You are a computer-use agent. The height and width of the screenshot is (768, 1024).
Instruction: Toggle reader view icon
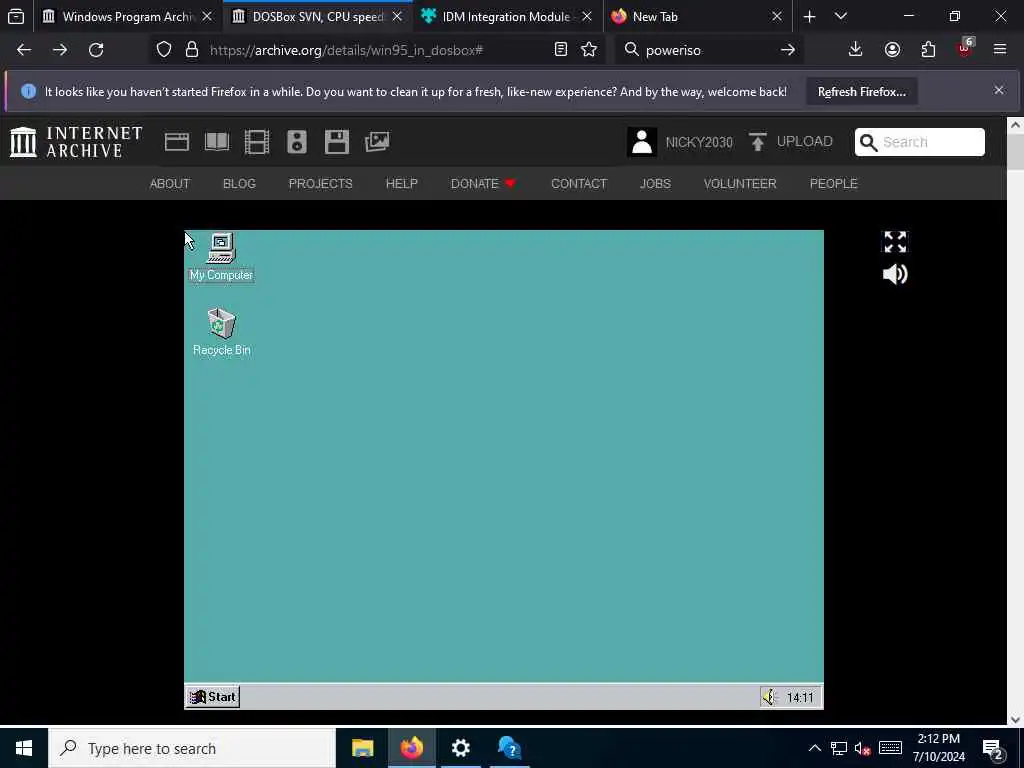click(560, 50)
